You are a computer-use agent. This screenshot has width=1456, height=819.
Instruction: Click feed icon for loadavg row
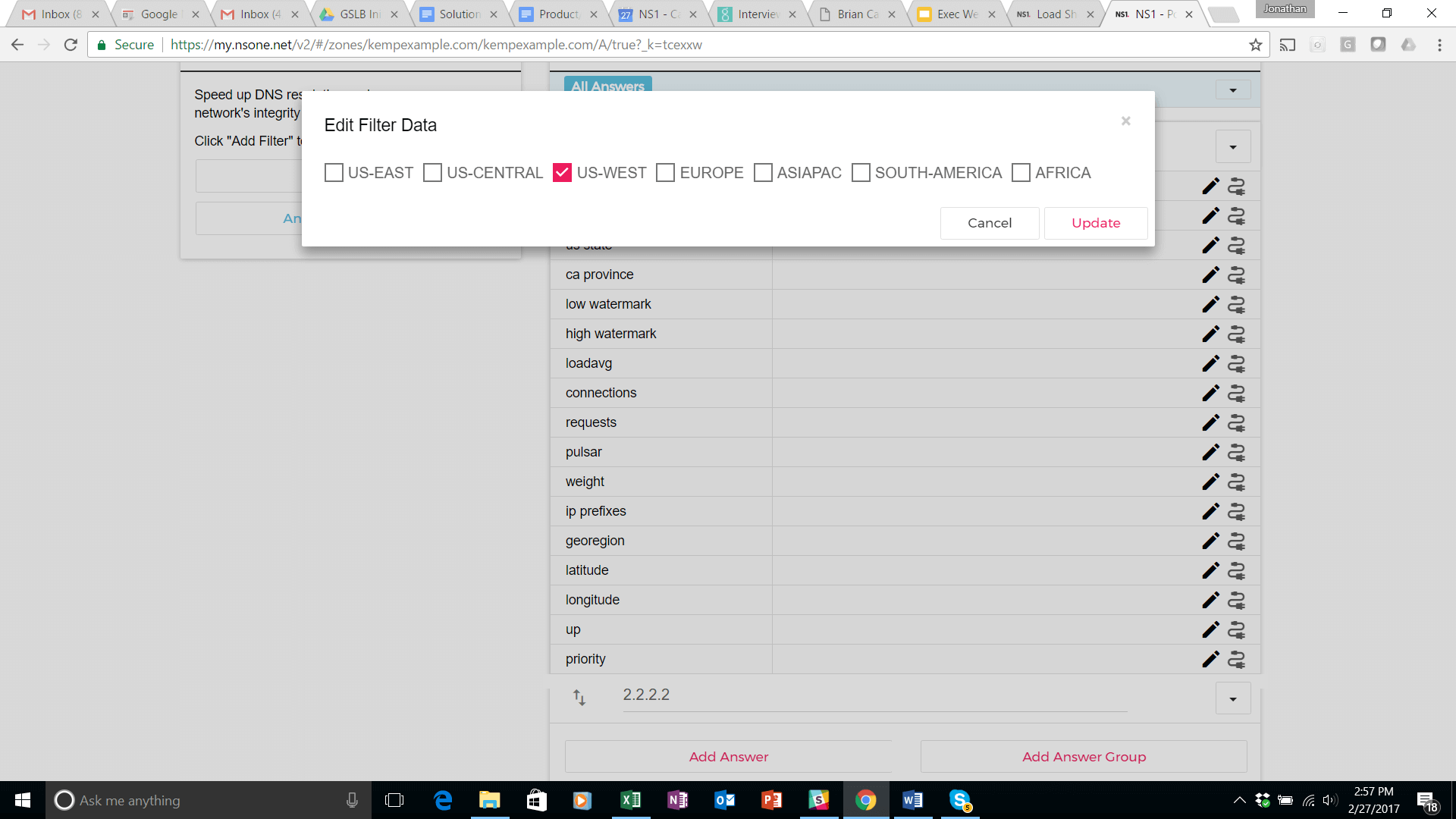point(1236,363)
